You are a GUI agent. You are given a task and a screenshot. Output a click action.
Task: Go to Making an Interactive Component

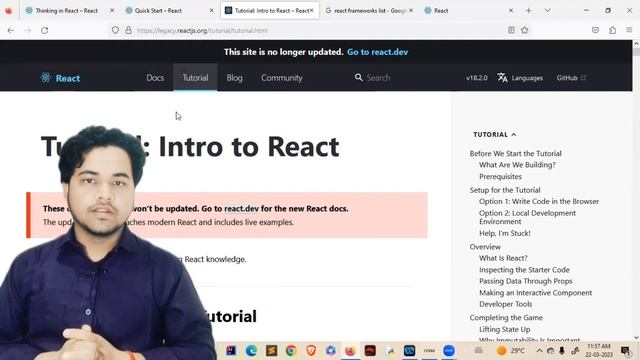coord(536,293)
